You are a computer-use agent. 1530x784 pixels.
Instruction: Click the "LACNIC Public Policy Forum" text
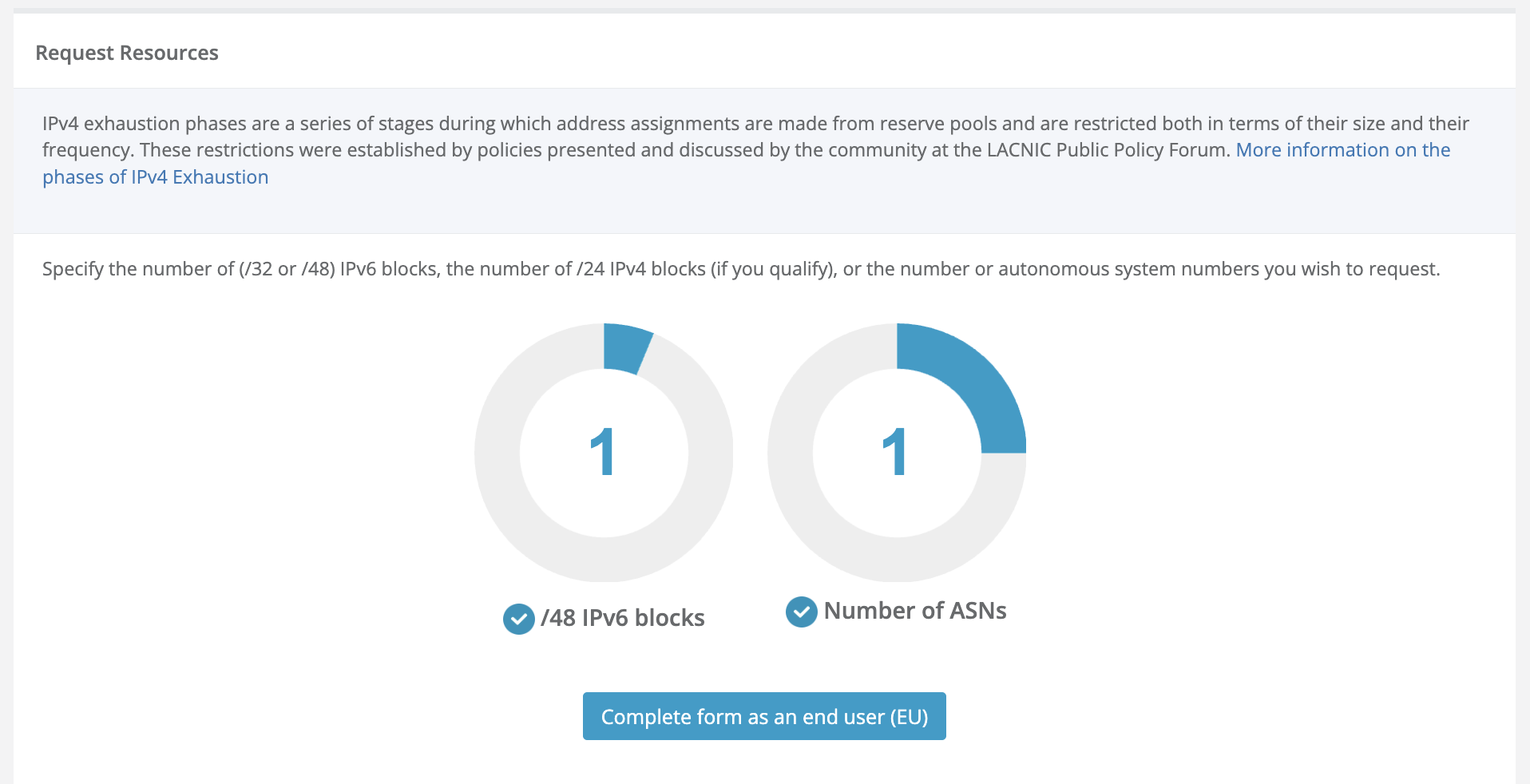tap(1107, 150)
